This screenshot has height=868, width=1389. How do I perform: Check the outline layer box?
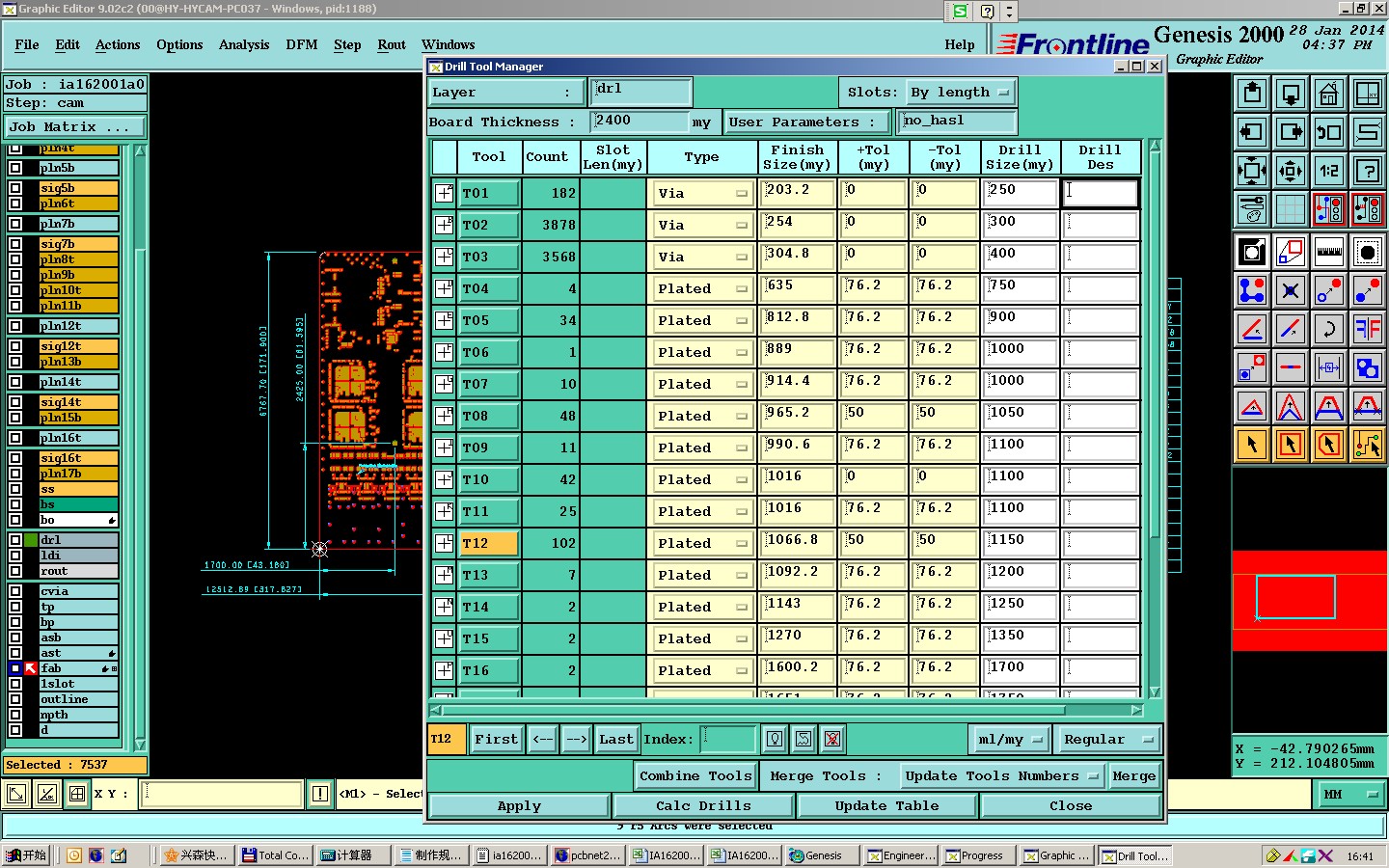click(x=15, y=699)
